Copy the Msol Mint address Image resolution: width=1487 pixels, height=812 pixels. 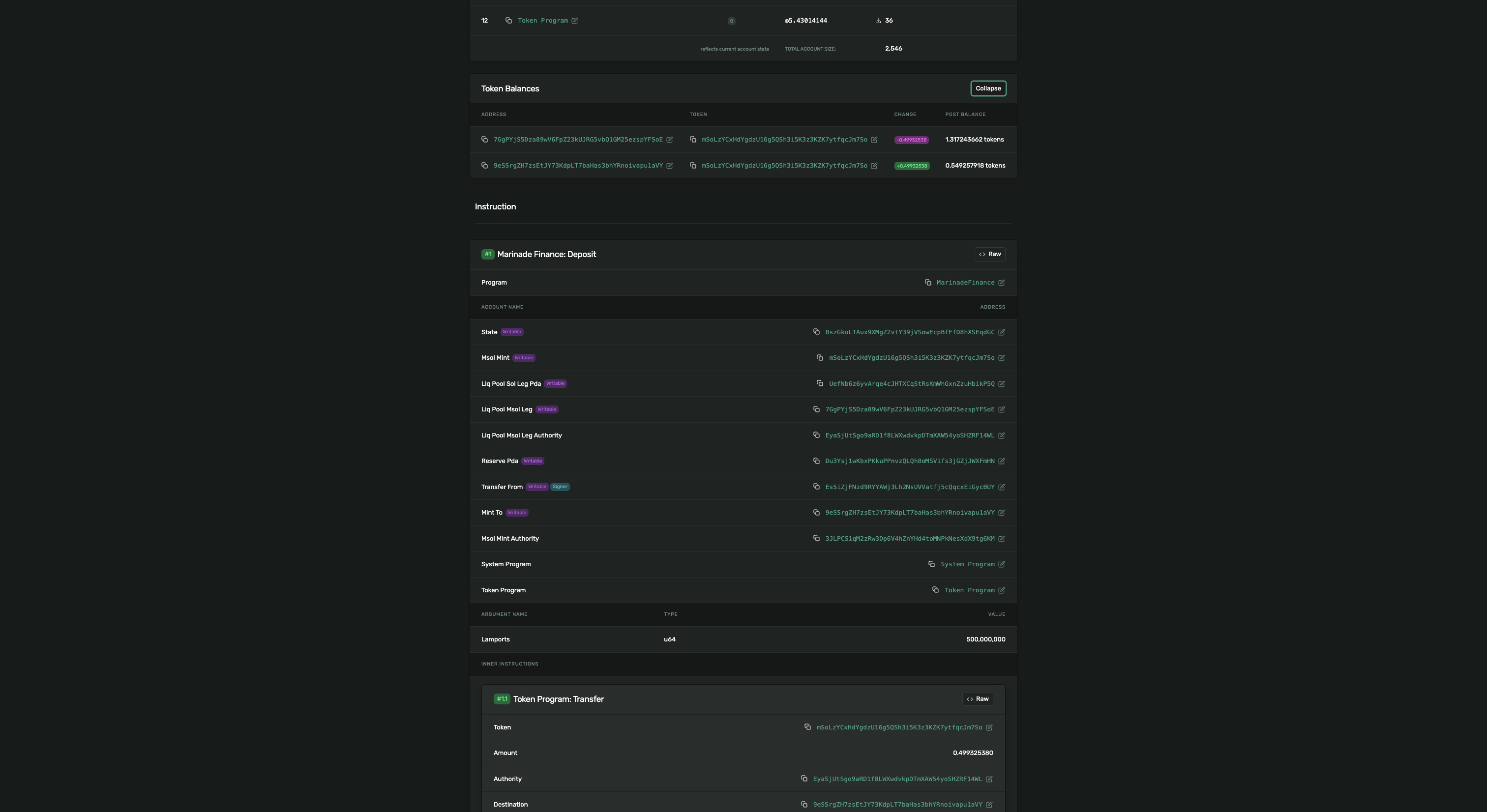tap(820, 358)
